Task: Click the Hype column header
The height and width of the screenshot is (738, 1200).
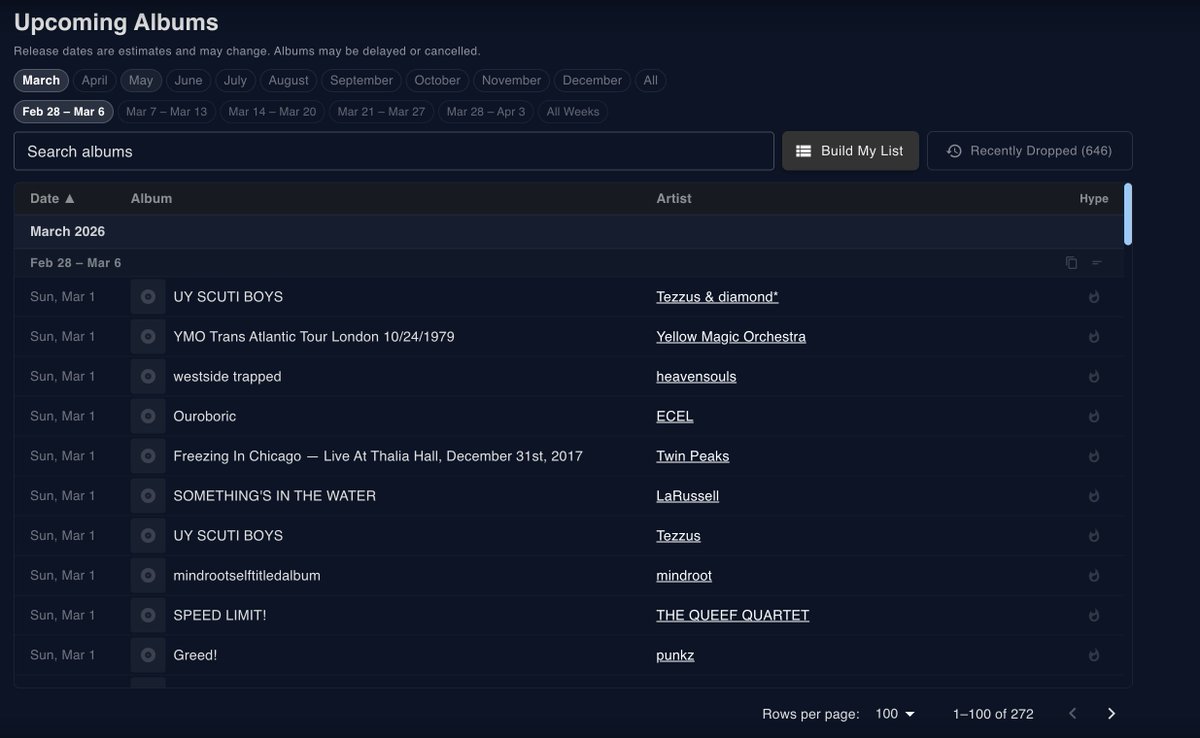Action: click(x=1094, y=198)
